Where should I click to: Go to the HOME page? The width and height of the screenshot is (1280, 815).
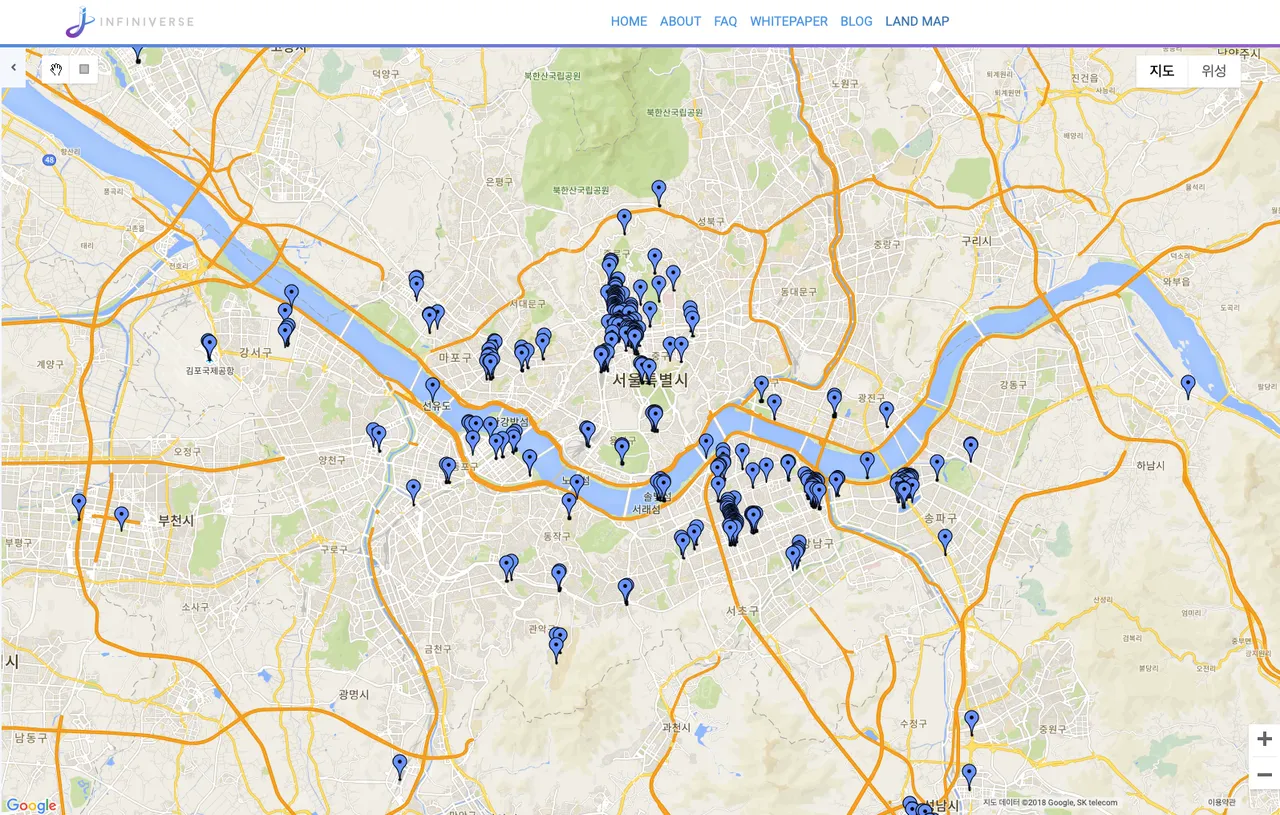point(629,21)
